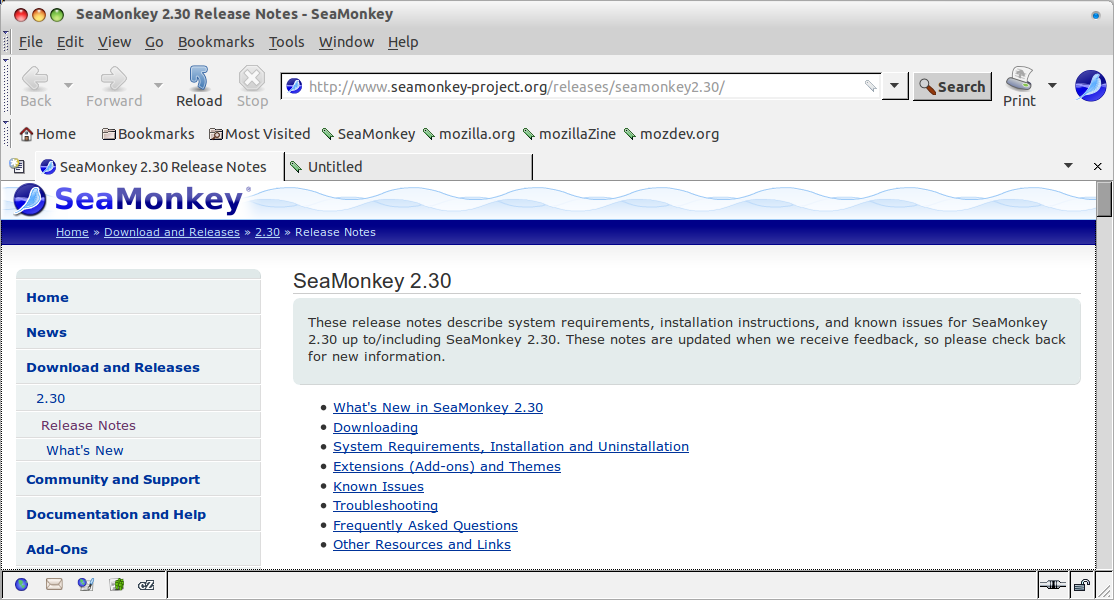Click the URL address field
Screen dimensions: 1114x600
tap(583, 87)
